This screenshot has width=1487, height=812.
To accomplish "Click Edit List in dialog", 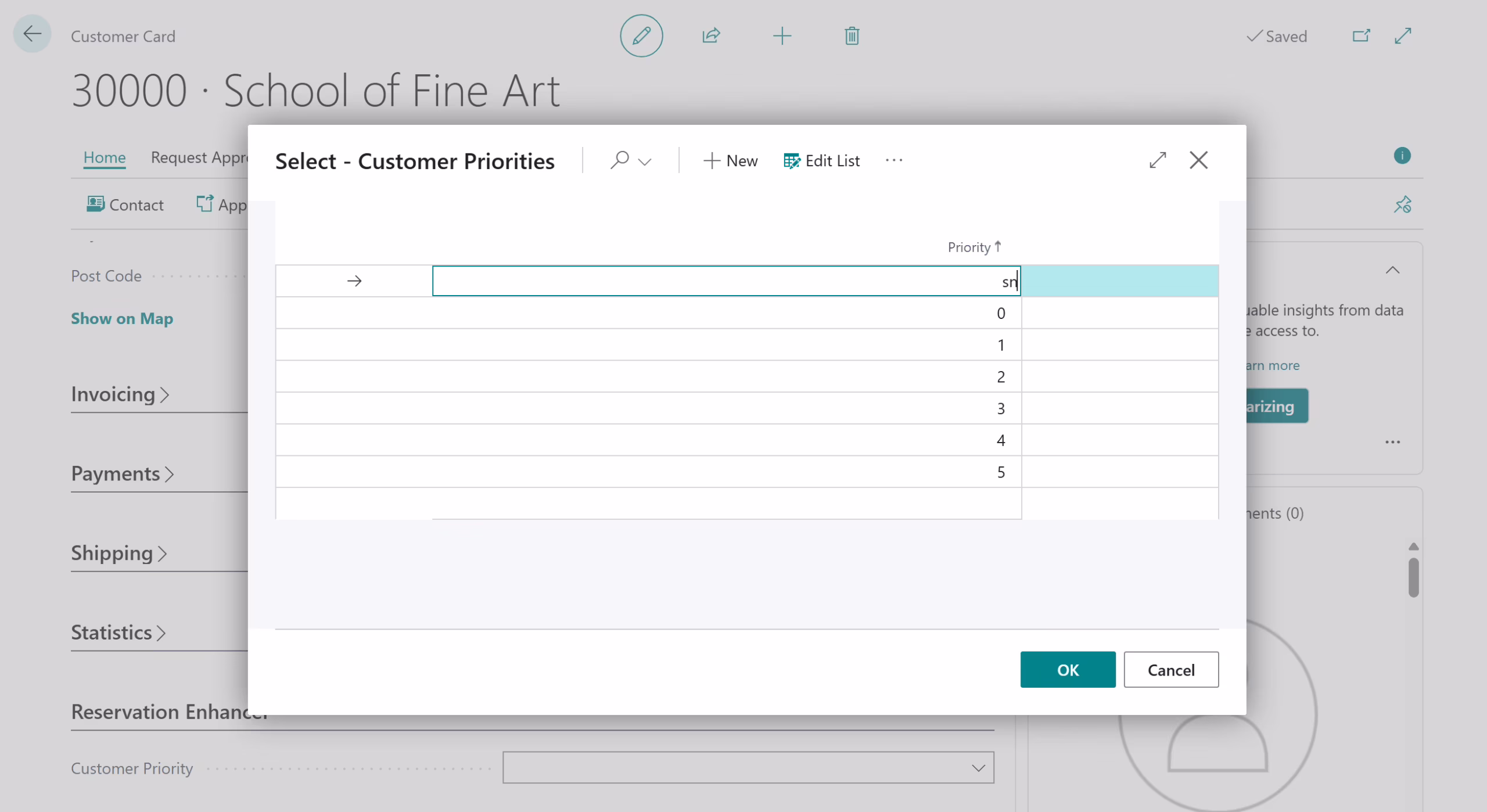I will coord(821,161).
